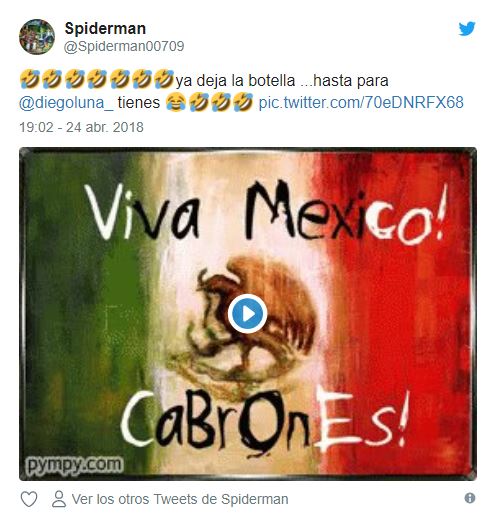Play the Viva Mexico video

coord(247,314)
